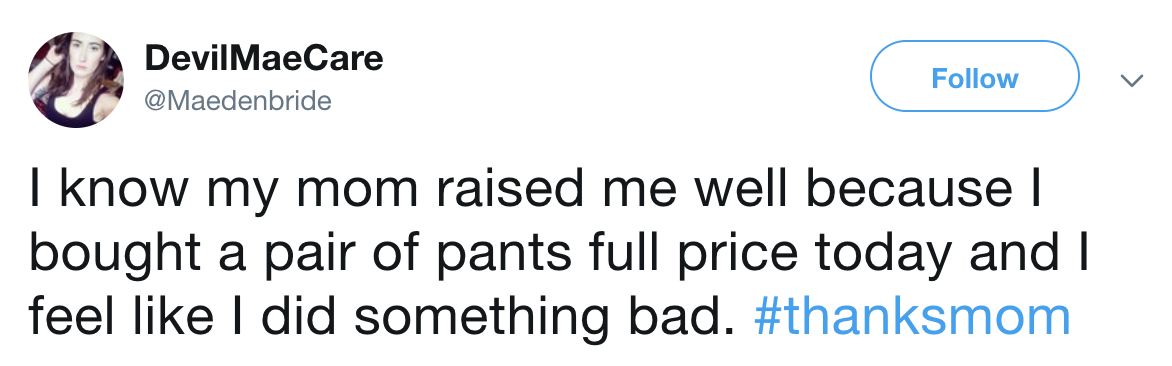Visit the gray username under DevilMaeCare

[x=238, y=100]
